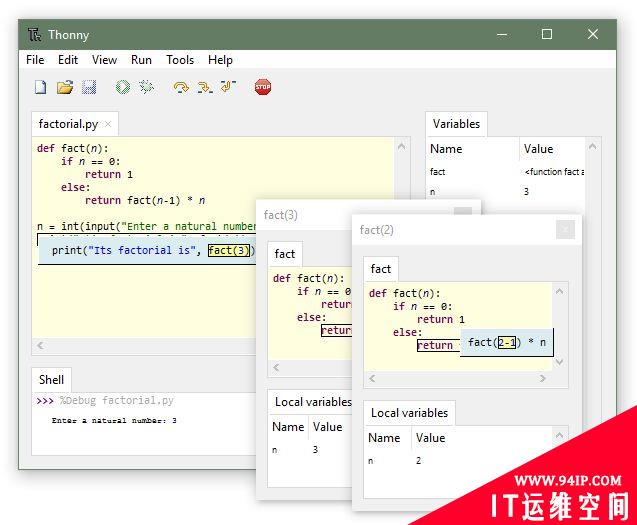Click left arrow of fact(2) horizontal scrollbar
This screenshot has width=637, height=525.
click(372, 378)
